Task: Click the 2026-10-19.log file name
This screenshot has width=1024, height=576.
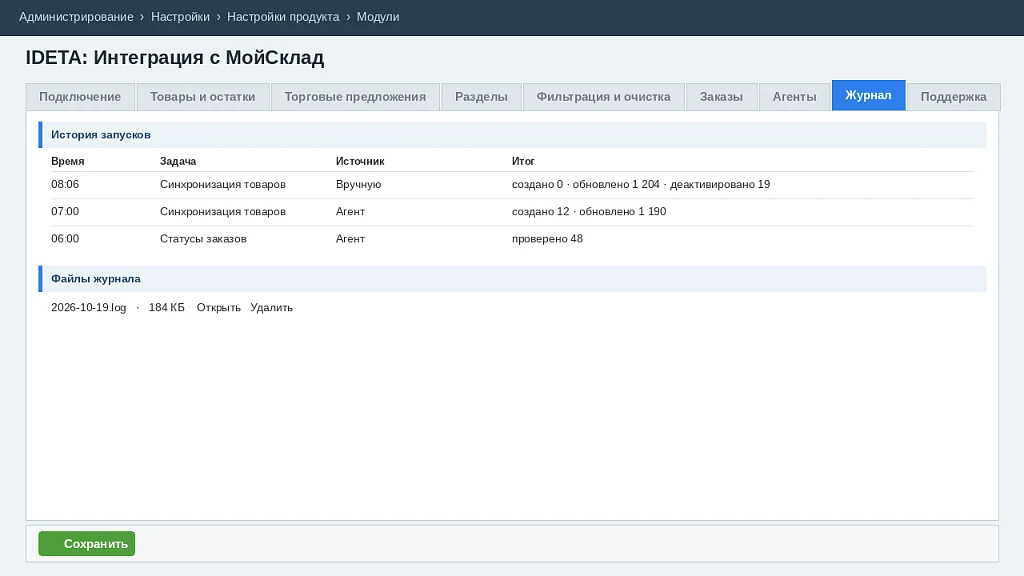Action: pyautogui.click(x=89, y=308)
